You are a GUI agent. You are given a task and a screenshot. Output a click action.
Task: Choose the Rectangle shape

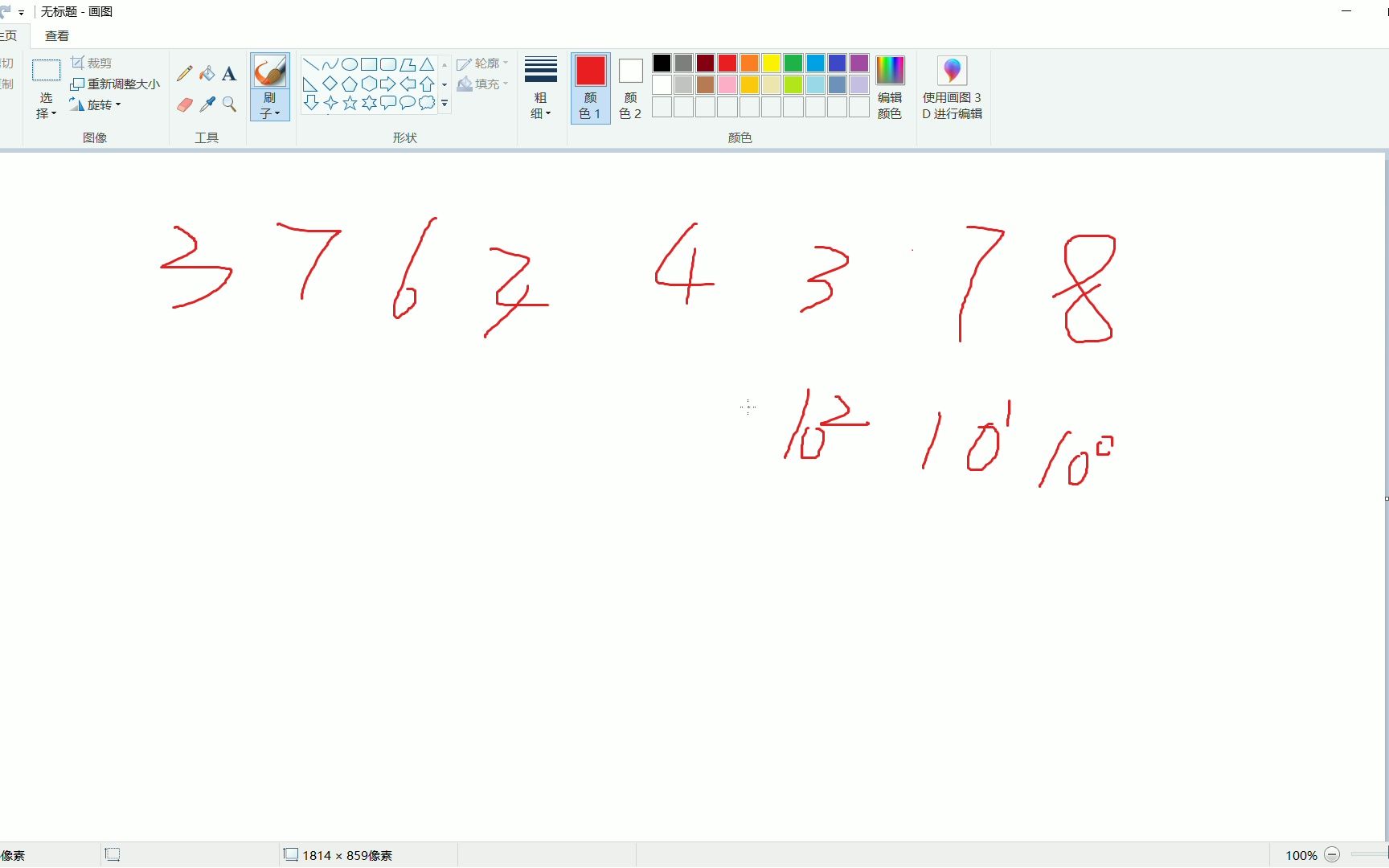point(369,64)
